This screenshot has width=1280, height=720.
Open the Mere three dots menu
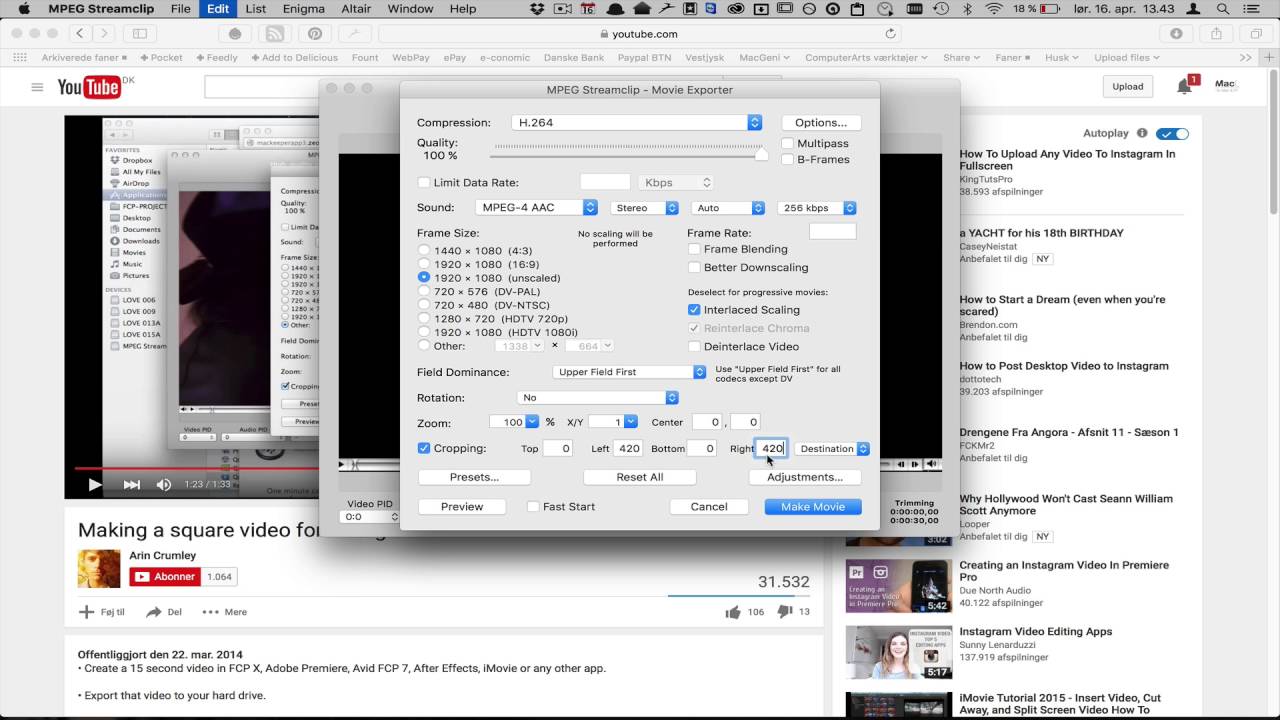tap(224, 612)
